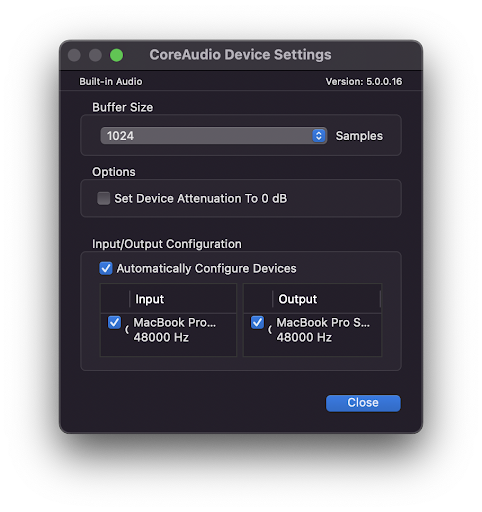Viewport: 482px width, 512px height.
Task: Click the Output column header
Action: 298,299
